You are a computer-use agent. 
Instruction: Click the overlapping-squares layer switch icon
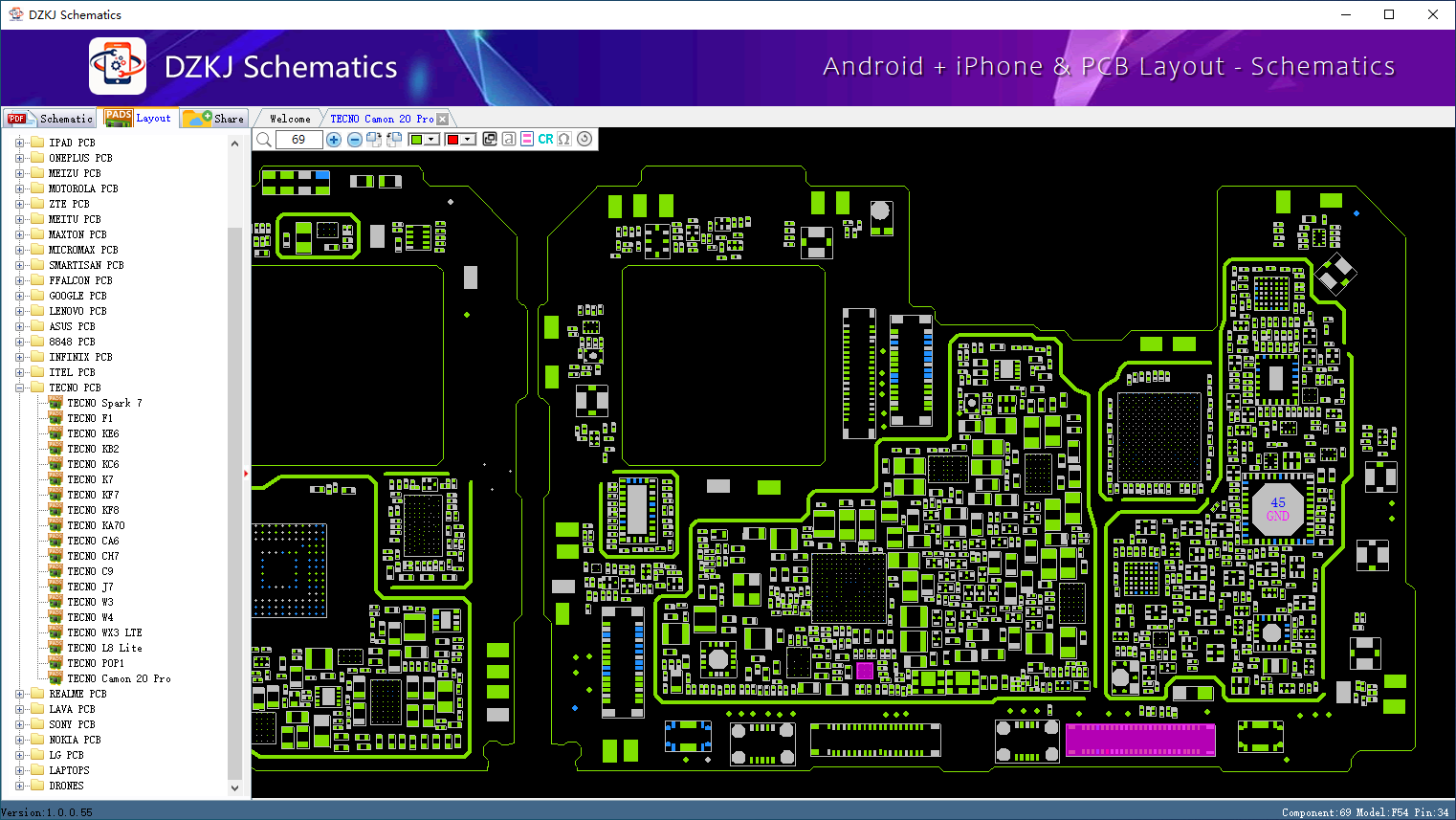490,139
